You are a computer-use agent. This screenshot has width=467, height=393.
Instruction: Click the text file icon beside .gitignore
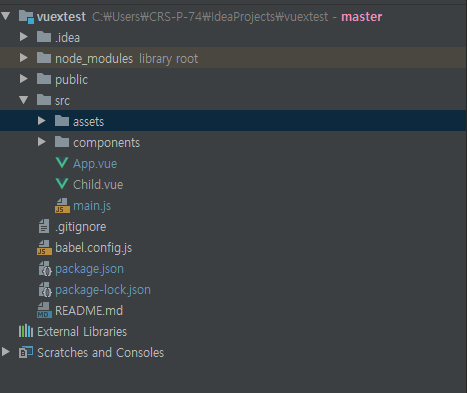[44, 226]
